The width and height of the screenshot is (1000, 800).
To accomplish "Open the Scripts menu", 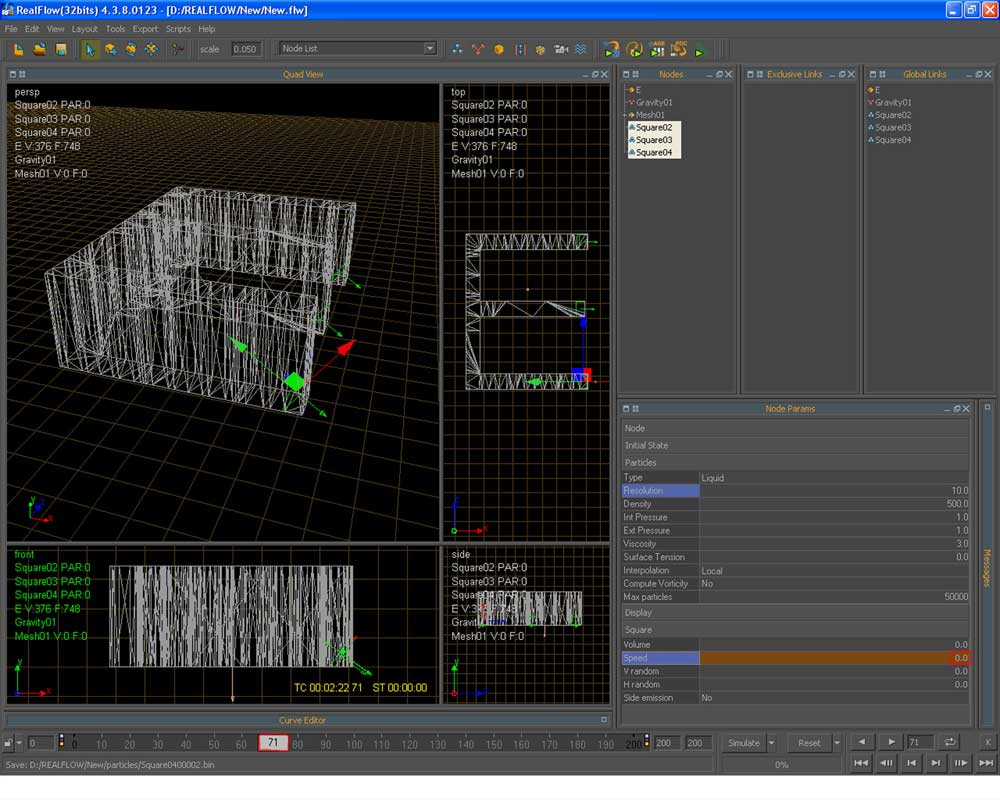I will tap(178, 29).
